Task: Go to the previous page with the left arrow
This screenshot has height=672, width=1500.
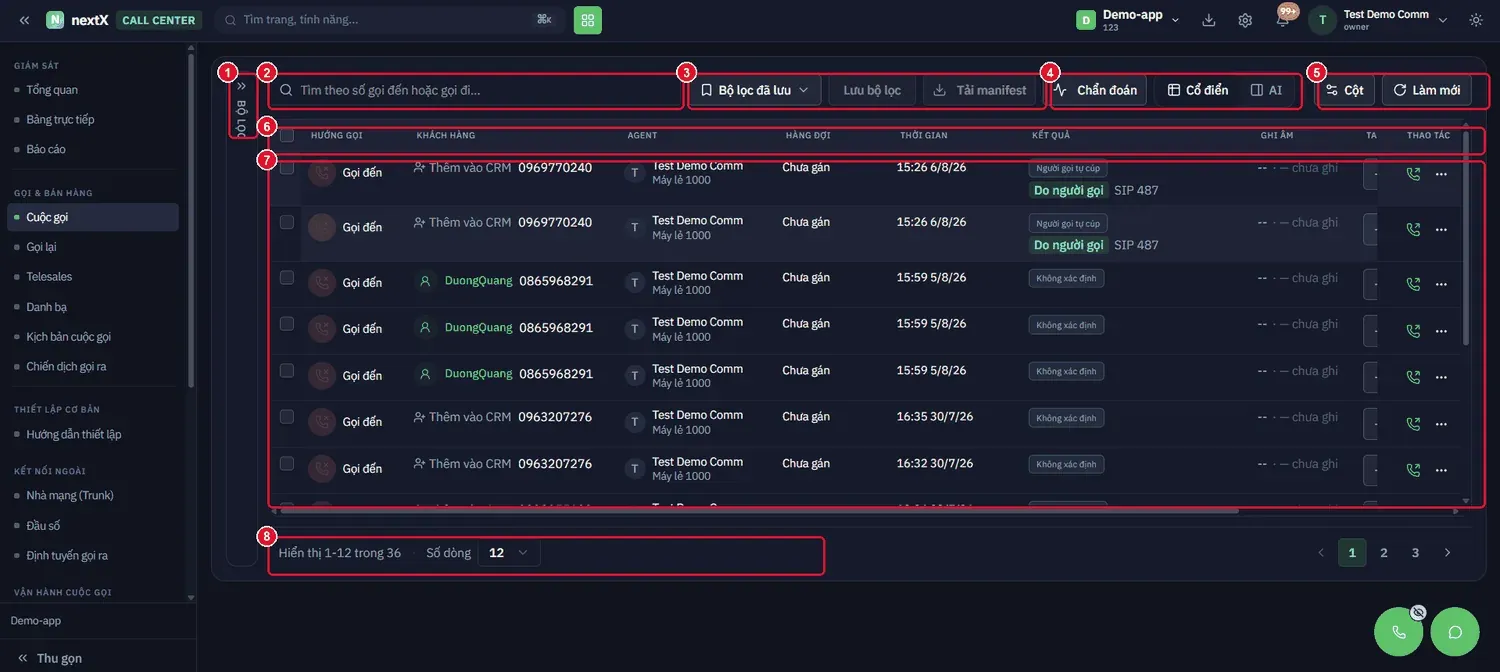Action: (1321, 553)
